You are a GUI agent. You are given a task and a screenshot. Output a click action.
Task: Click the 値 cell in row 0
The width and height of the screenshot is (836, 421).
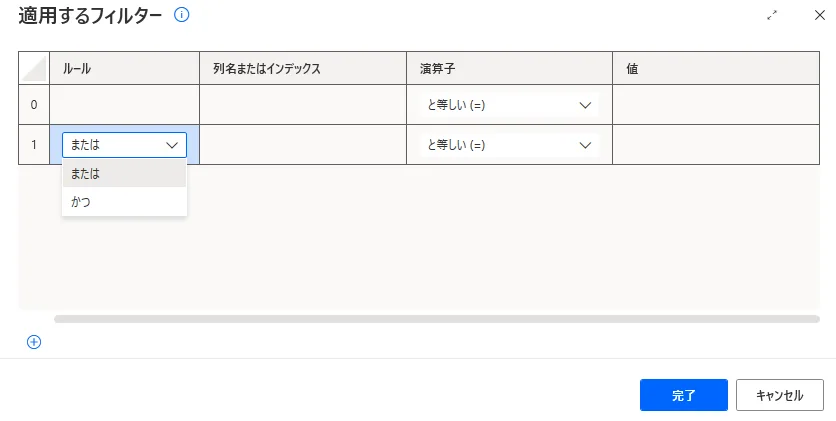click(715, 105)
